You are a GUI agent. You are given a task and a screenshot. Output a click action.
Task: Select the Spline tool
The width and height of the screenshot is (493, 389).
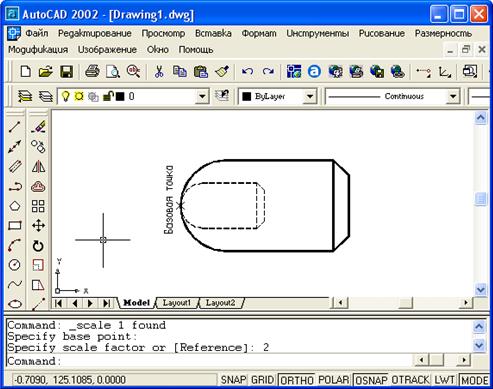[15, 284]
